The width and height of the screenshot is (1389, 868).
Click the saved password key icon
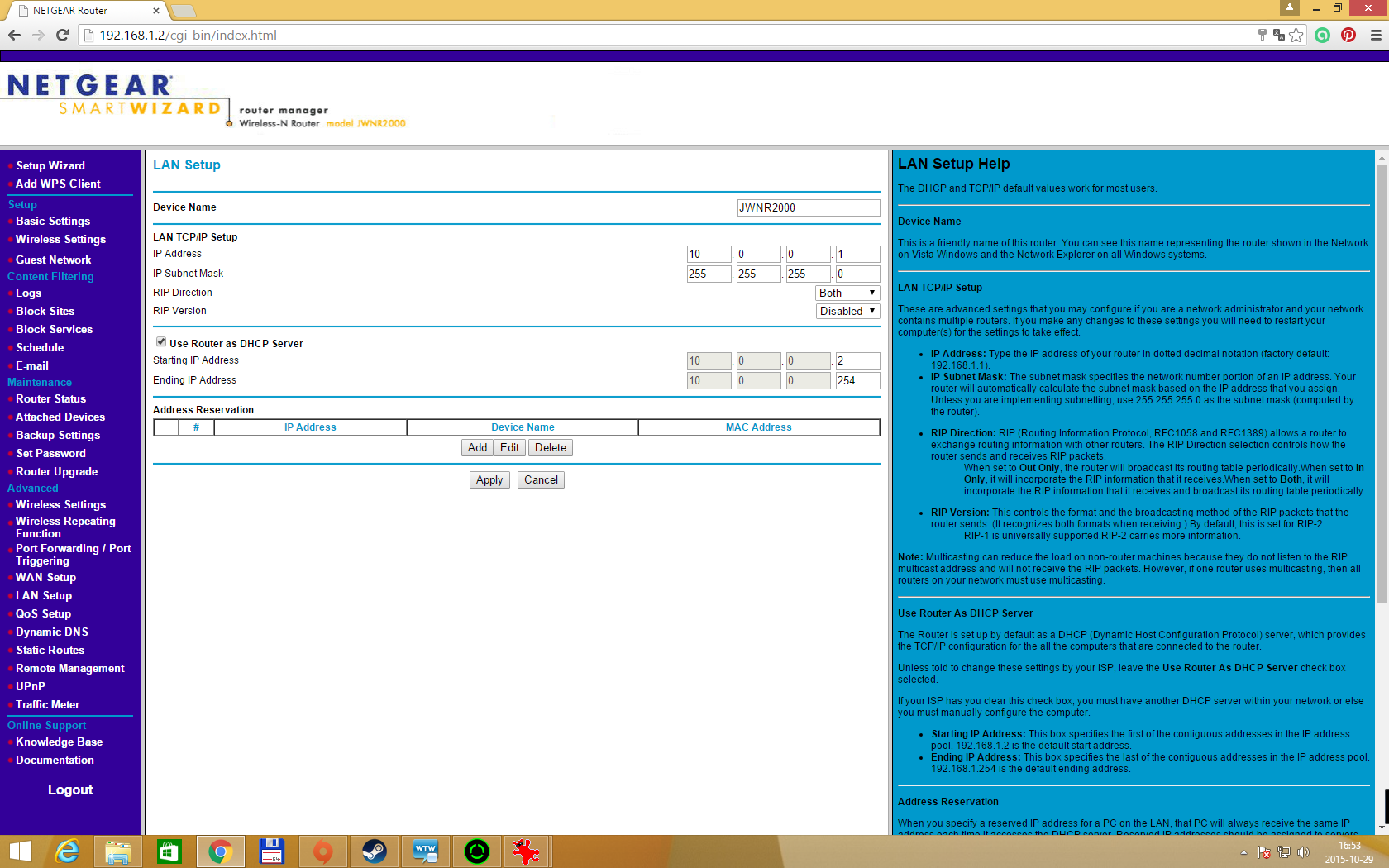(x=1262, y=35)
